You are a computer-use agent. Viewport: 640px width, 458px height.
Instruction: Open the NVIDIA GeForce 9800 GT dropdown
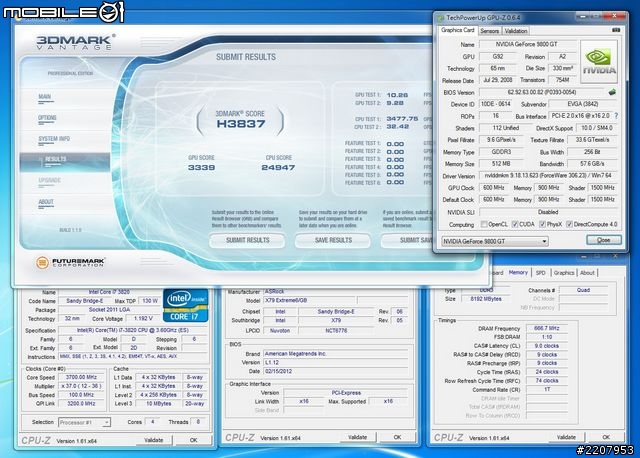point(495,241)
